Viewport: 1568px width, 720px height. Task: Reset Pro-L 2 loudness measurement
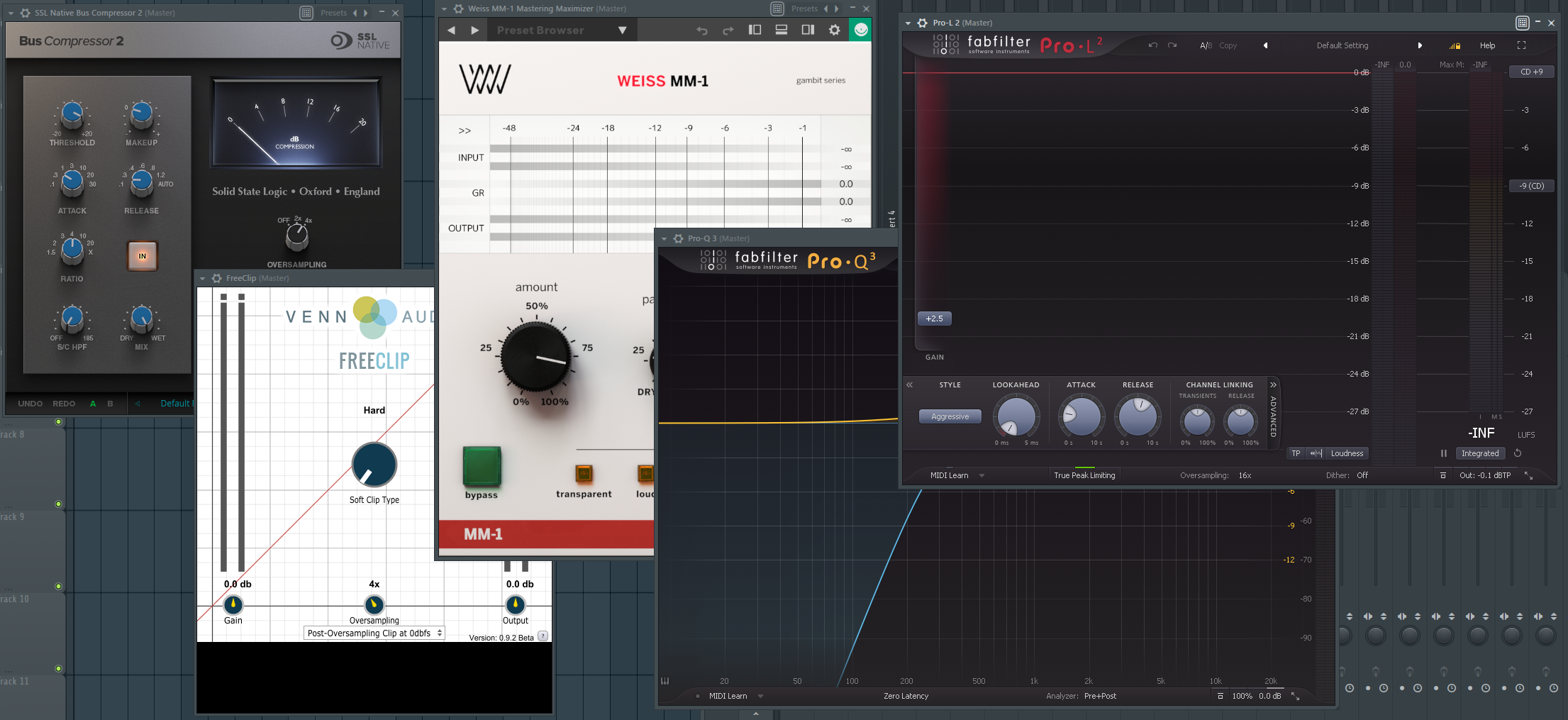coord(1518,453)
